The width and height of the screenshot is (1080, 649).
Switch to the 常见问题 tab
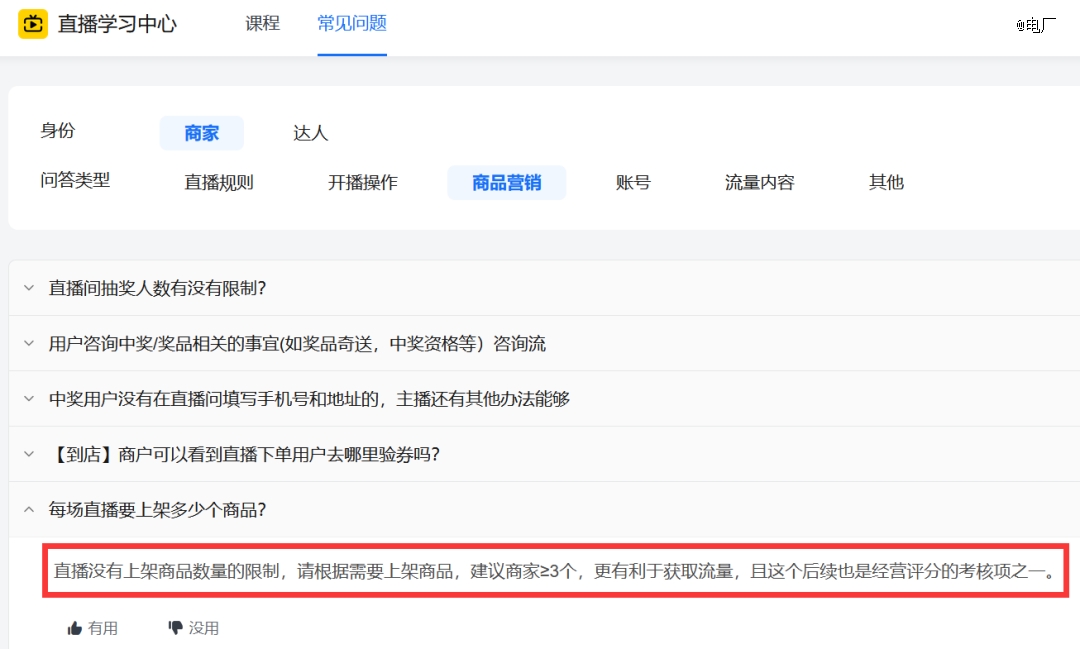point(351,23)
